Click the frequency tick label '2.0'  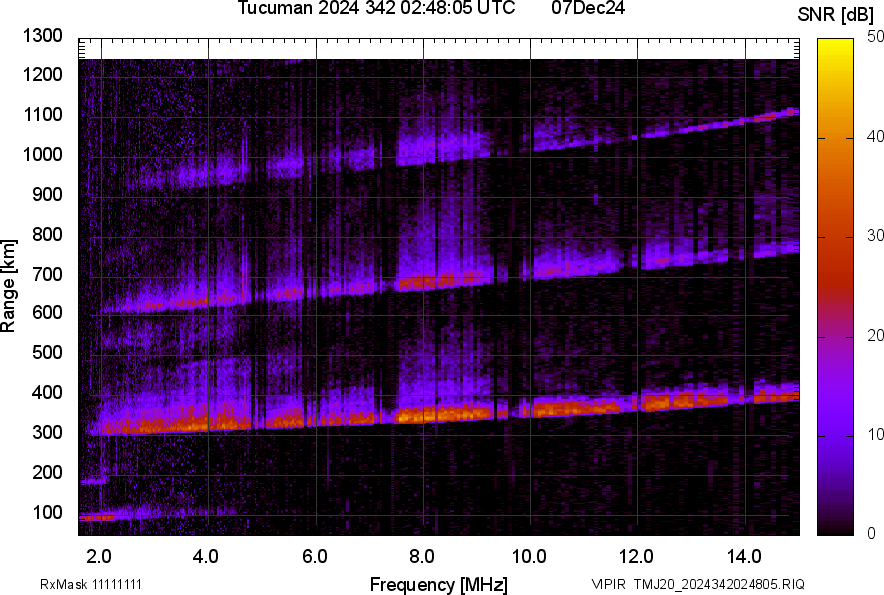click(x=99, y=557)
